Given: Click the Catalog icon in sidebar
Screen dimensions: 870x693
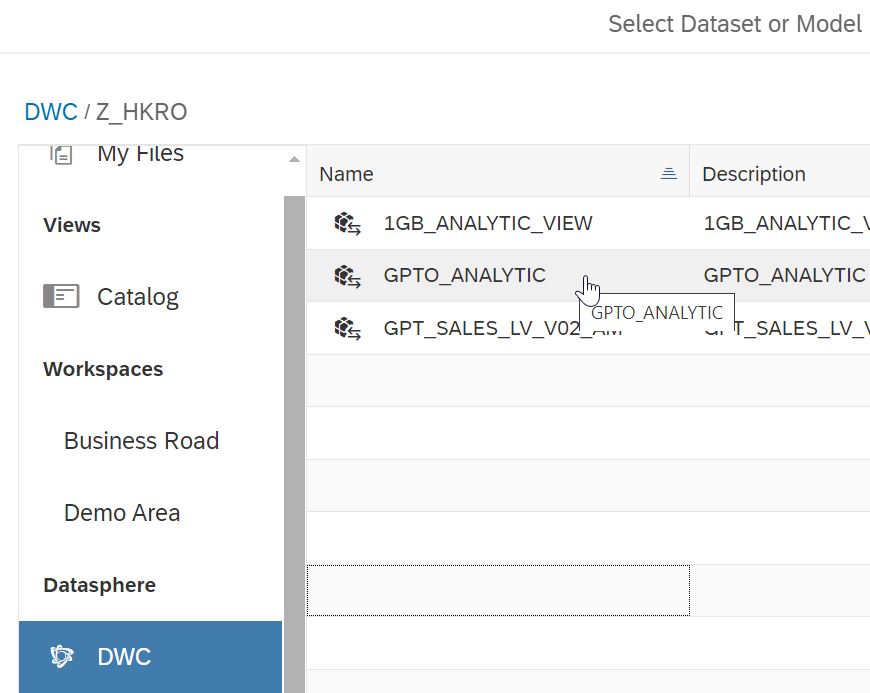Looking at the screenshot, I should [x=61, y=297].
